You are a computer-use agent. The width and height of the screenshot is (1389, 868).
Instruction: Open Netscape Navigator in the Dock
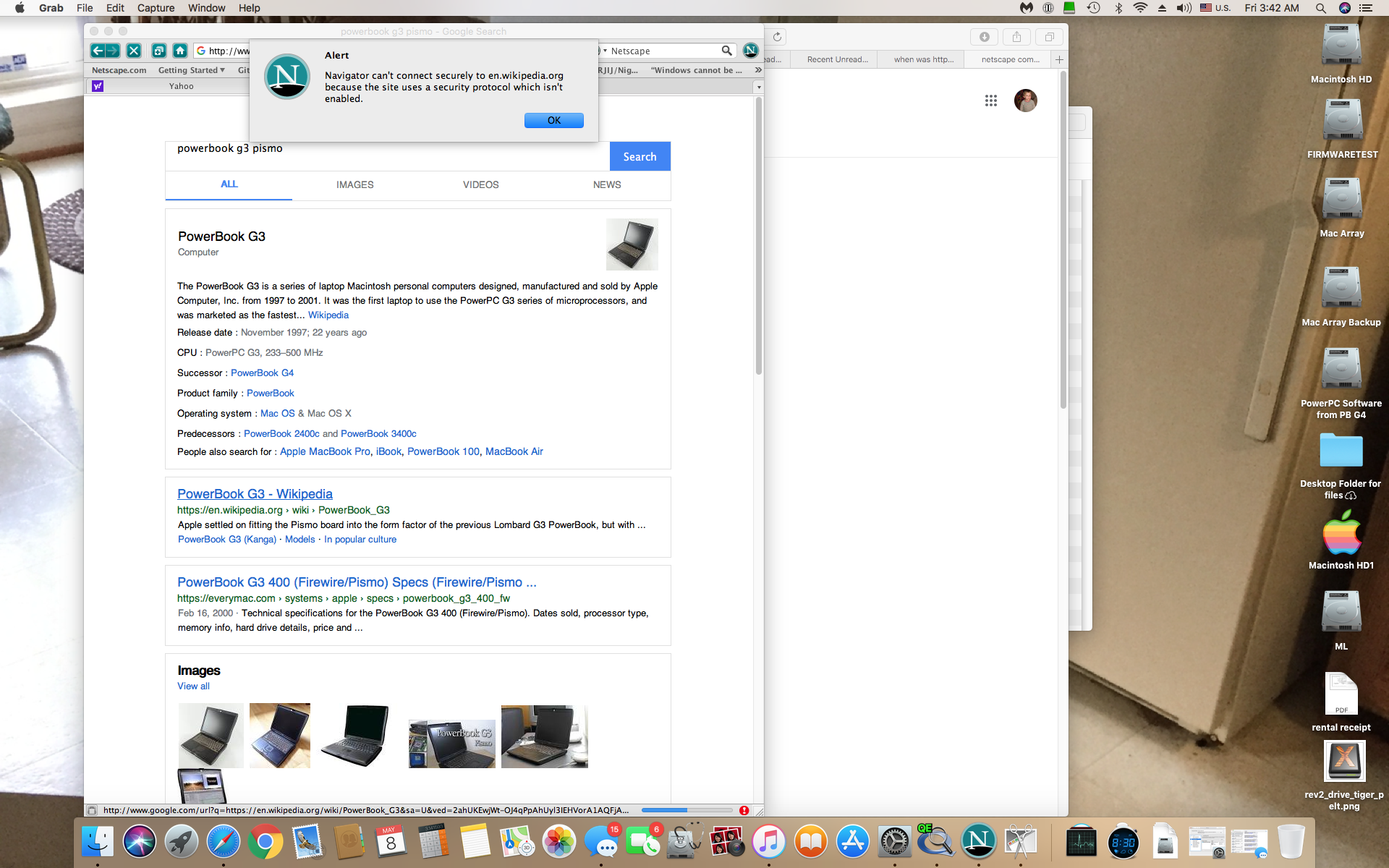click(978, 842)
